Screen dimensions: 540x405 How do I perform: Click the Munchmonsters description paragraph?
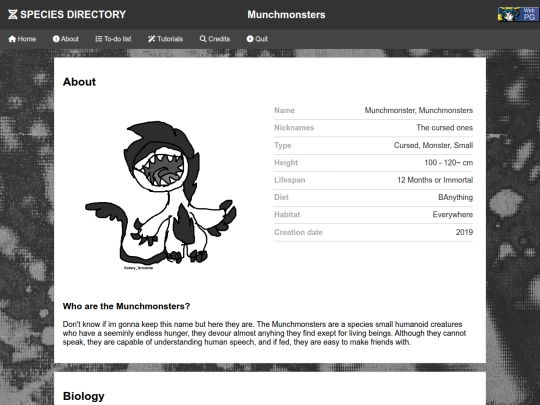tap(264, 333)
